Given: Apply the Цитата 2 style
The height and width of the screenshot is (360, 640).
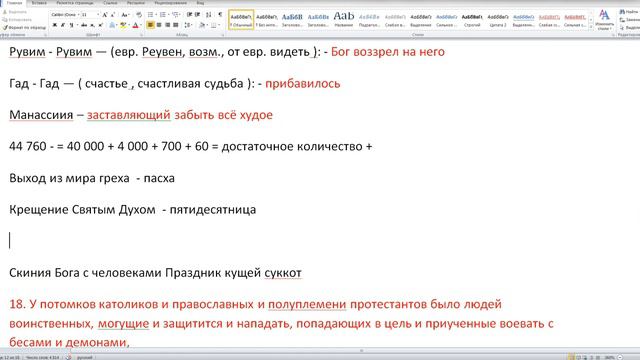Looking at the screenshot, I should 498,20.
